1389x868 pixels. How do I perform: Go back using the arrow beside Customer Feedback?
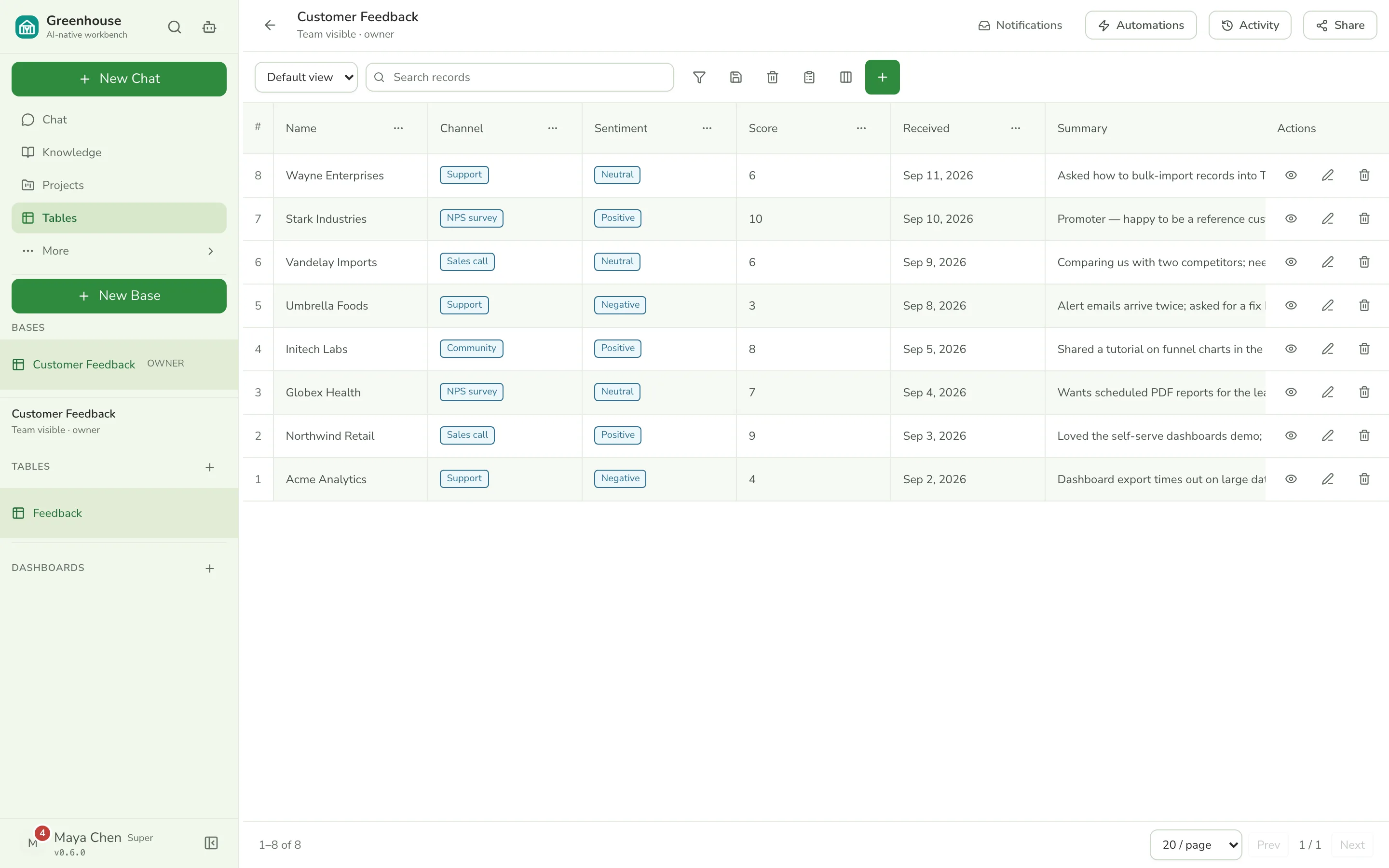270,25
